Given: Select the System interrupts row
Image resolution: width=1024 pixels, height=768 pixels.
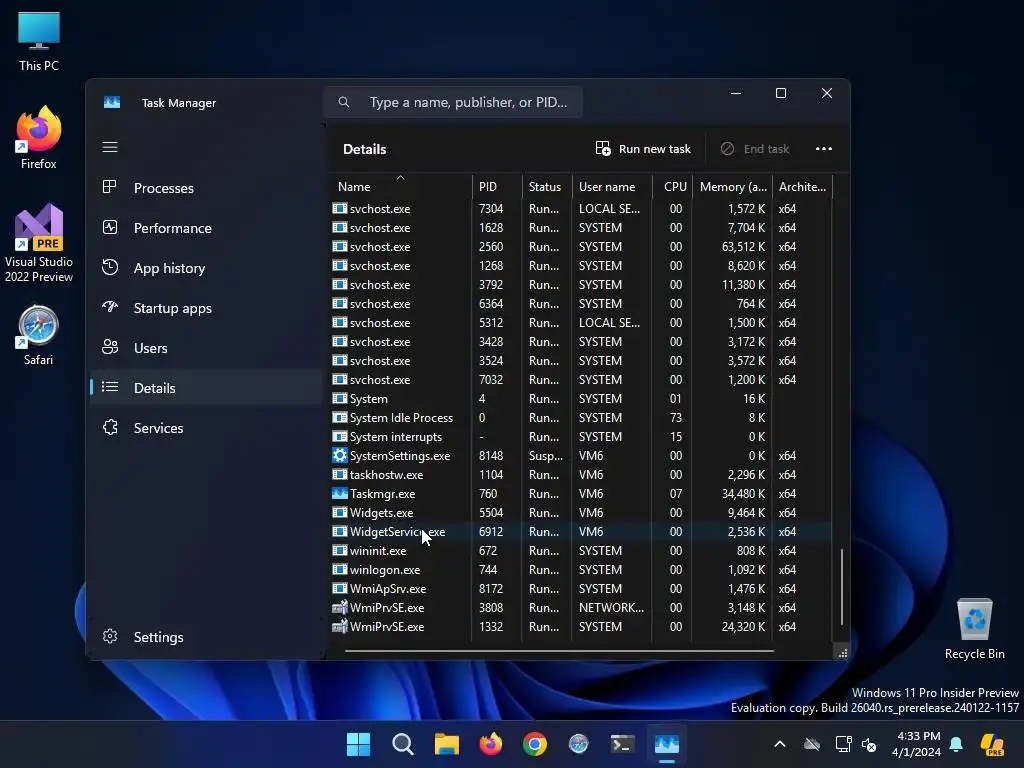Looking at the screenshot, I should (x=581, y=436).
